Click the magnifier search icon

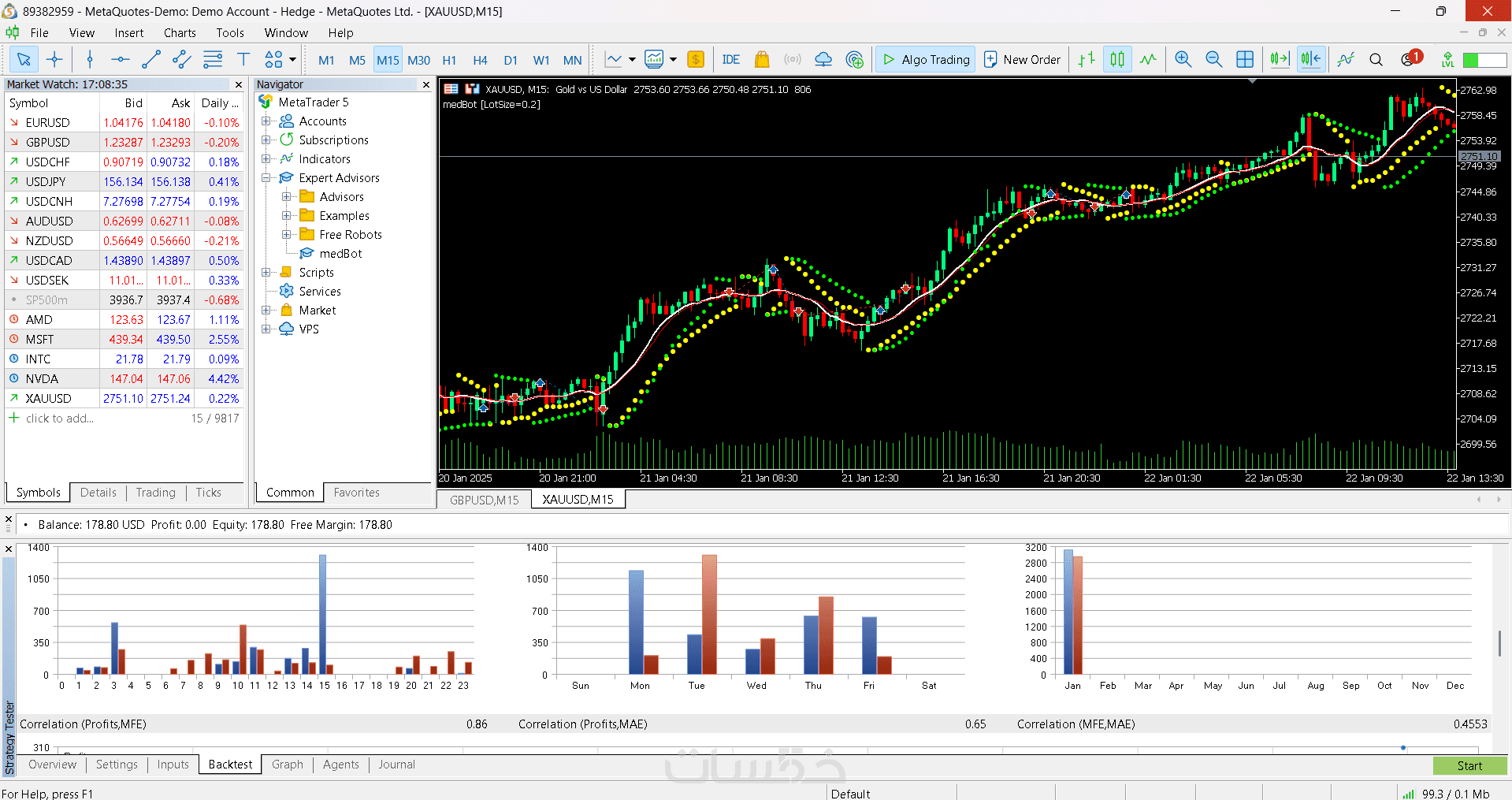1376,59
